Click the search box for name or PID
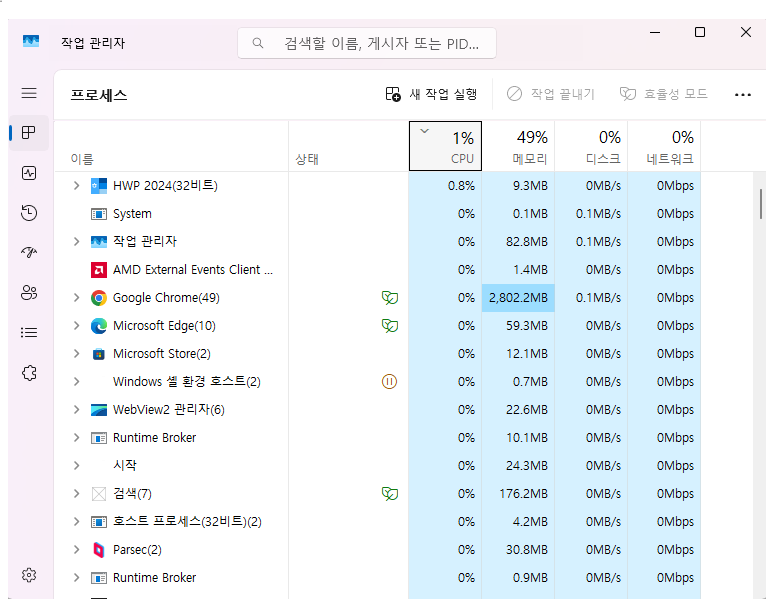The height and width of the screenshot is (599, 766). click(x=367, y=43)
